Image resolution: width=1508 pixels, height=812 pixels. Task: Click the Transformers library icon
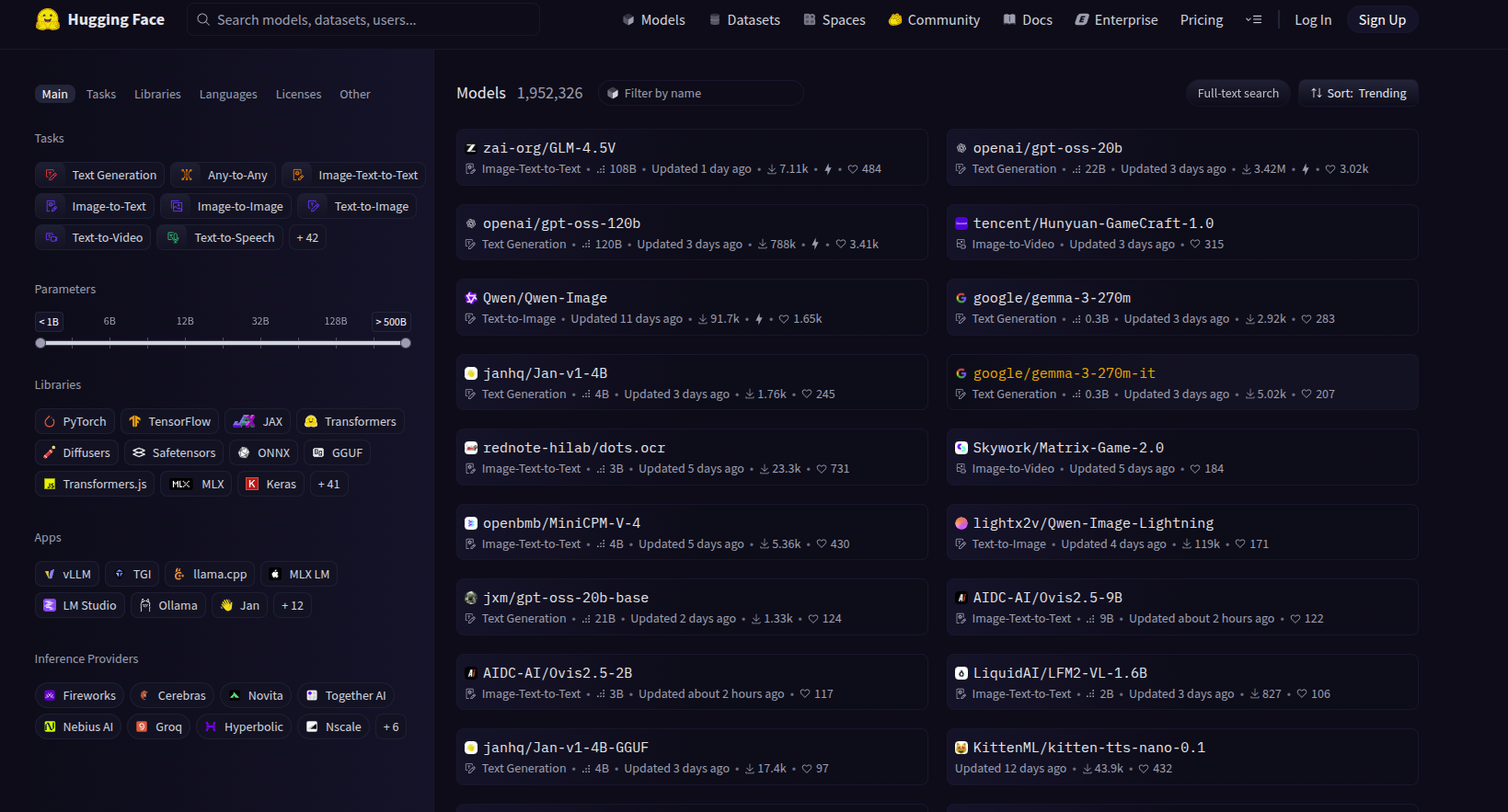coord(311,421)
